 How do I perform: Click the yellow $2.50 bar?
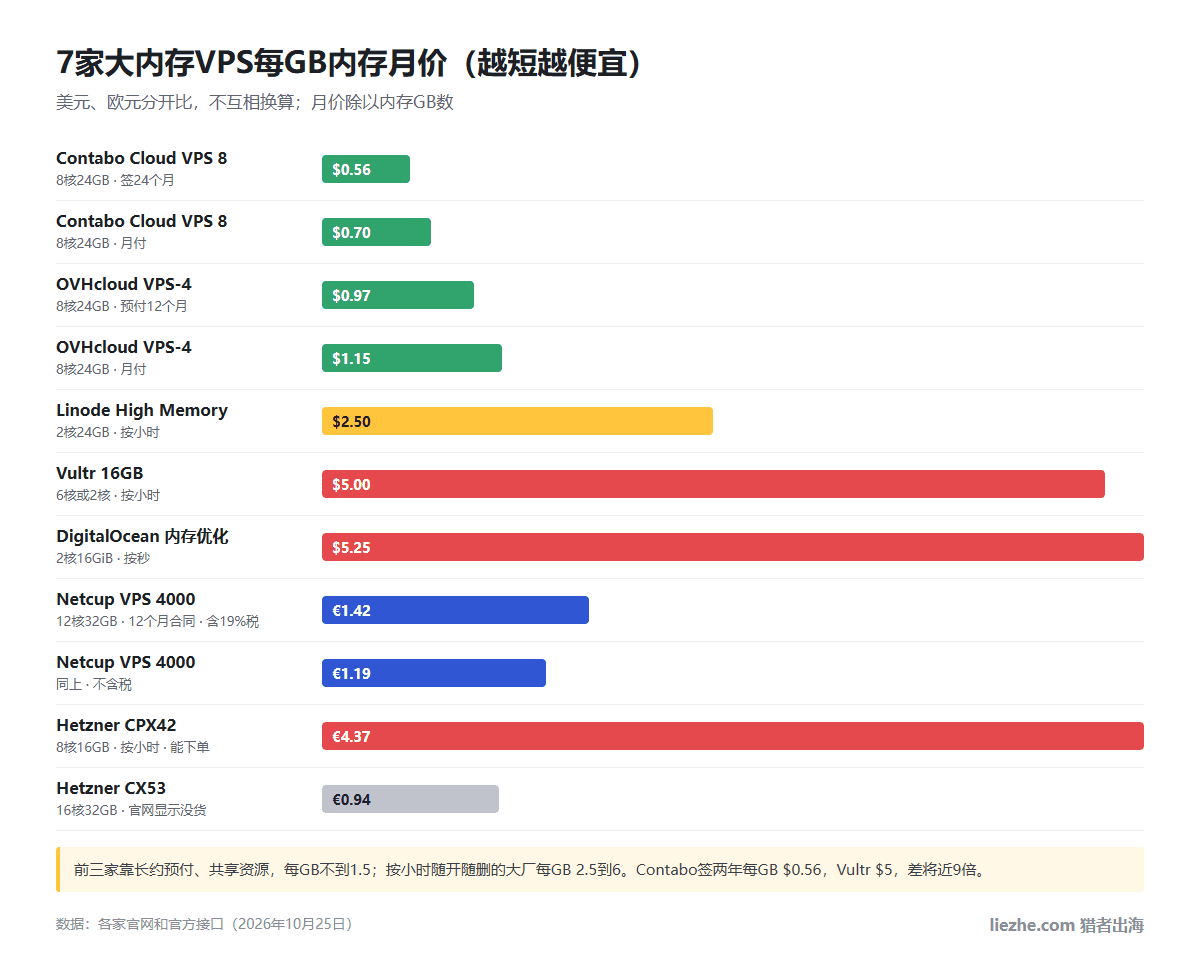click(x=517, y=421)
